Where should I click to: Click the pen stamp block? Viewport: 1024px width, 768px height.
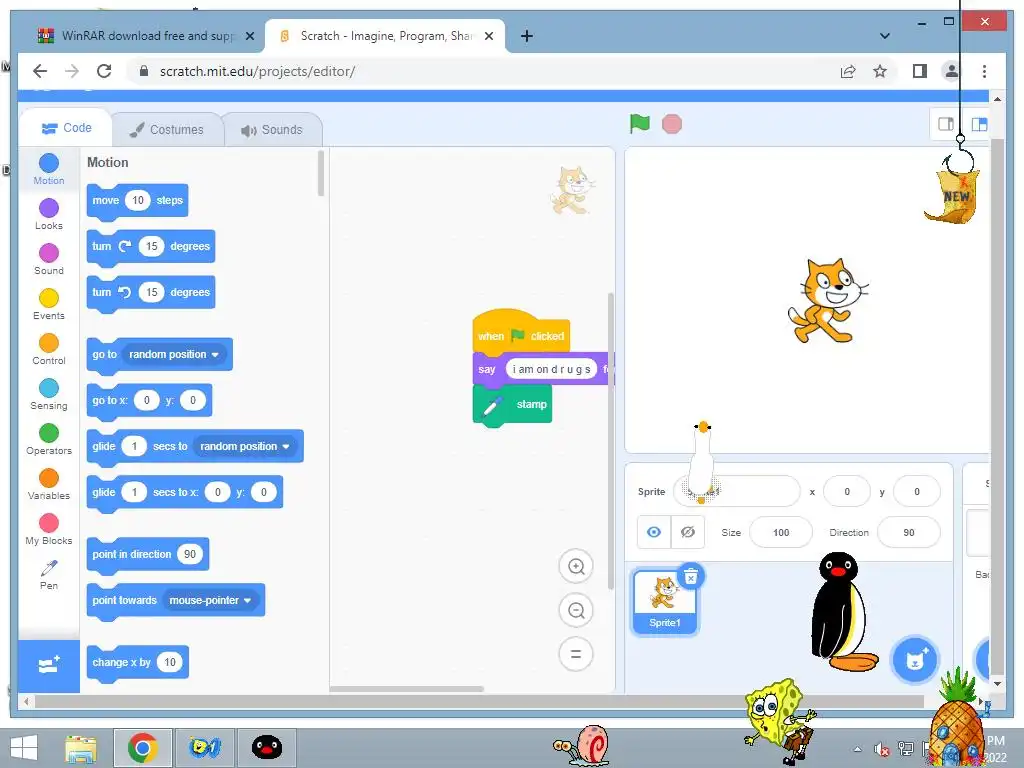point(513,405)
